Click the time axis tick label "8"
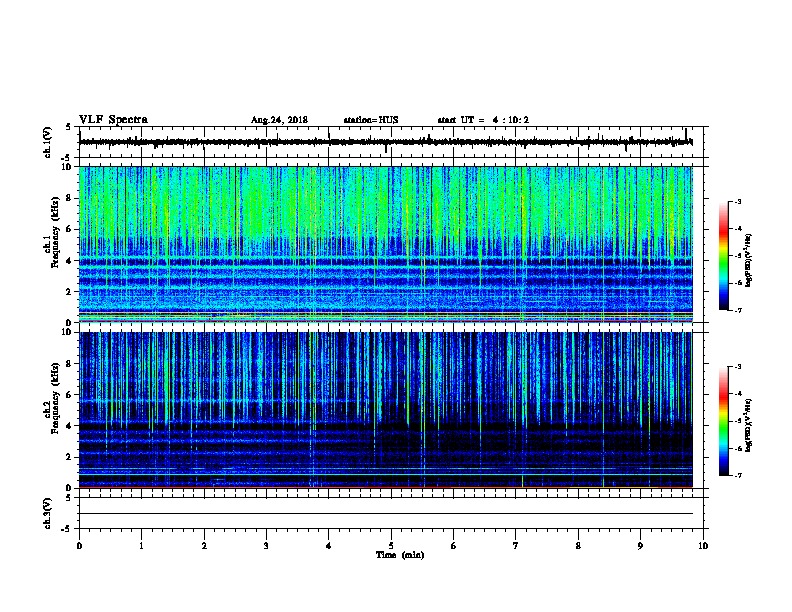 pyautogui.click(x=578, y=546)
